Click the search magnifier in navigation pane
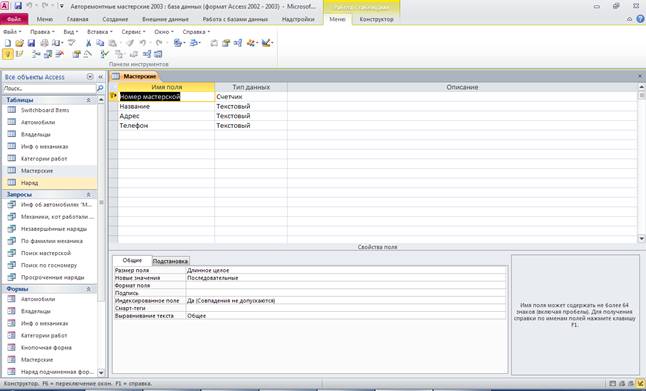Screen dimensions: 646x391 (x=100, y=88)
